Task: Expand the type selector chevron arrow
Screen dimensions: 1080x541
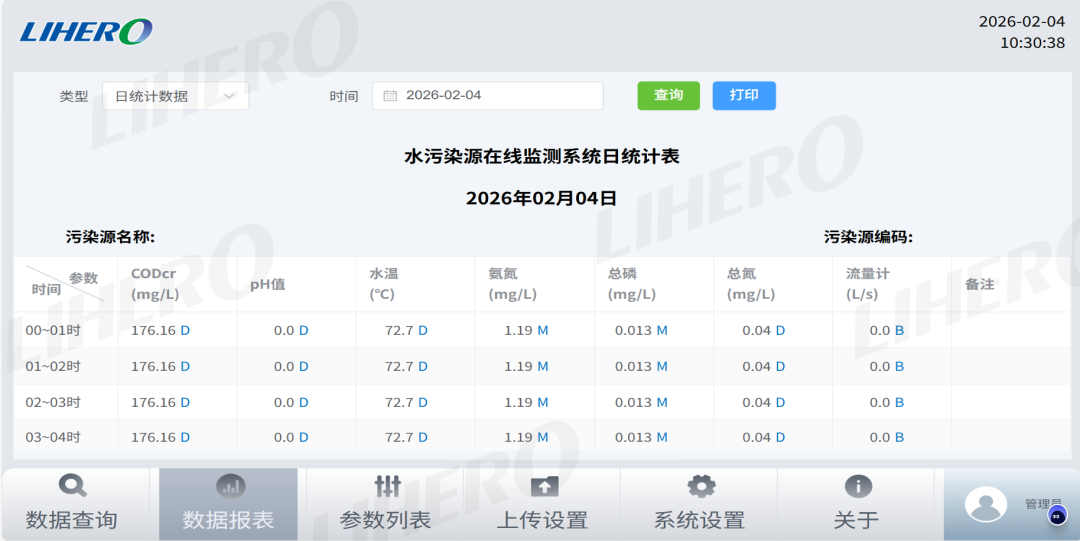Action: click(x=229, y=96)
